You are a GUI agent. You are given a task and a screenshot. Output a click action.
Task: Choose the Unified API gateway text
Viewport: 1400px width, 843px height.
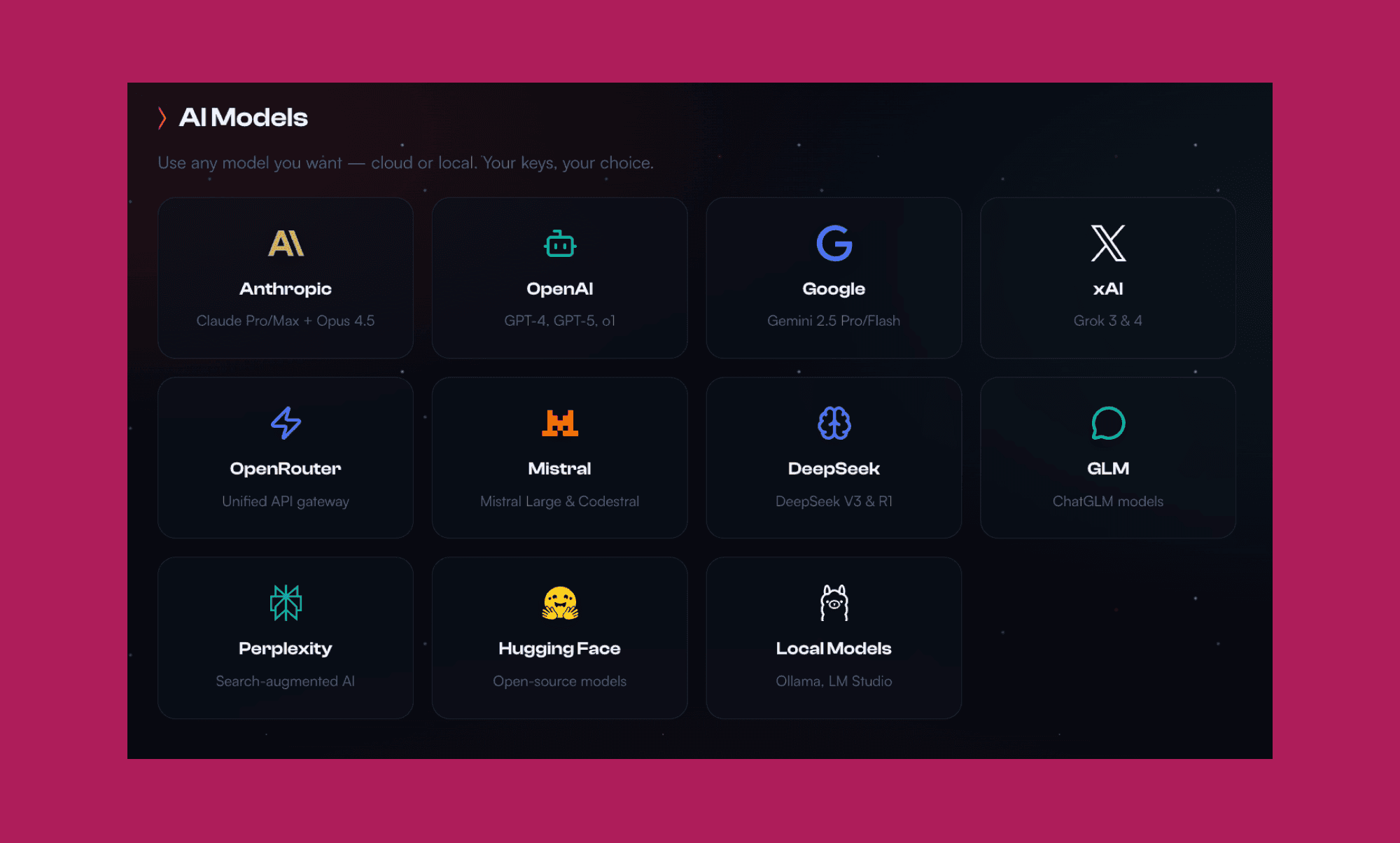(x=286, y=501)
